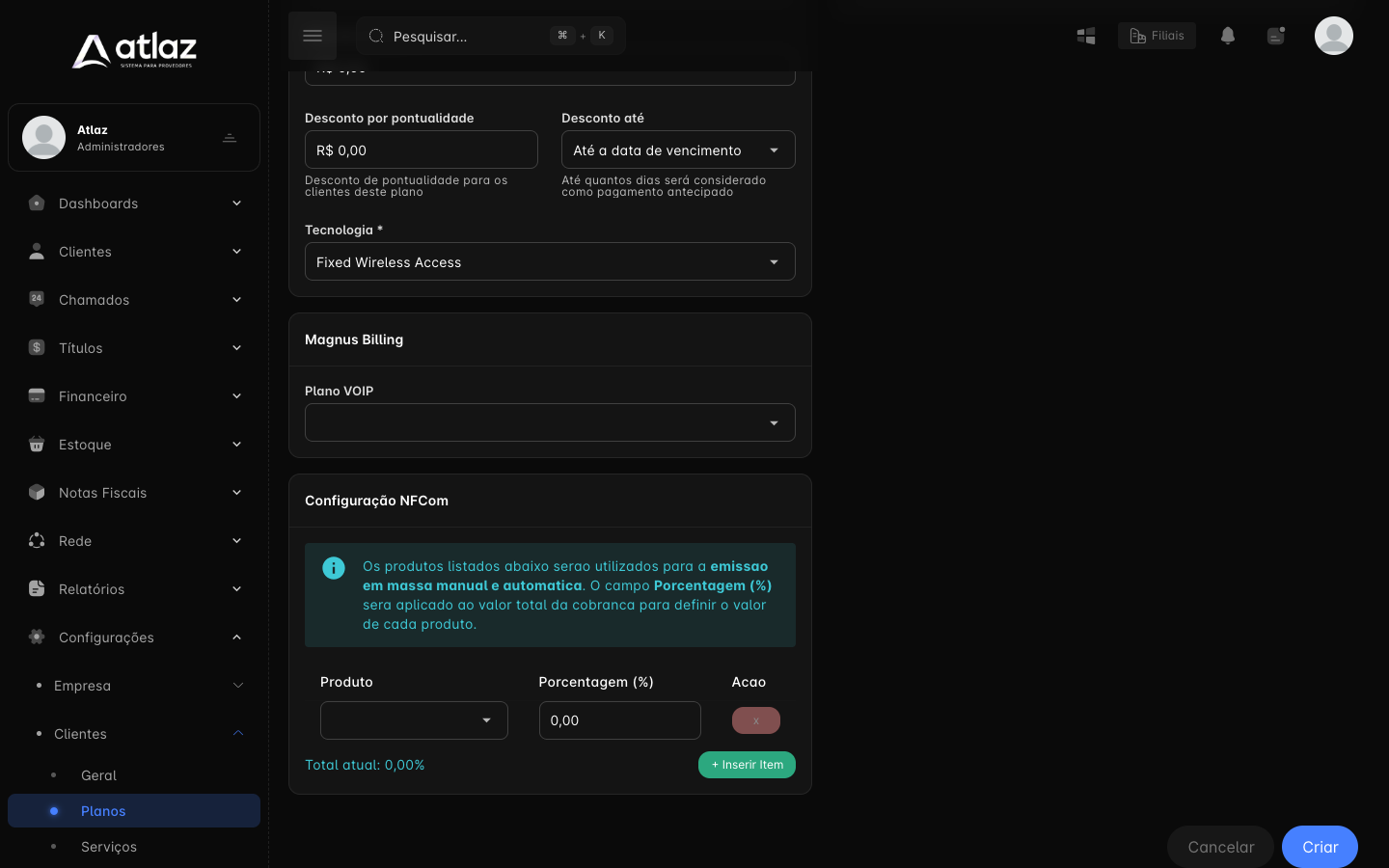
Task: Open the chat messages icon
Action: click(x=1276, y=36)
